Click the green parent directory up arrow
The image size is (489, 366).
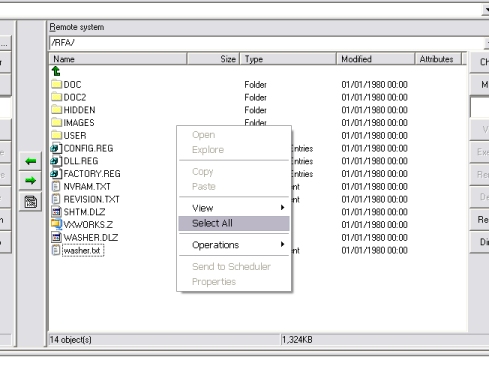56,71
